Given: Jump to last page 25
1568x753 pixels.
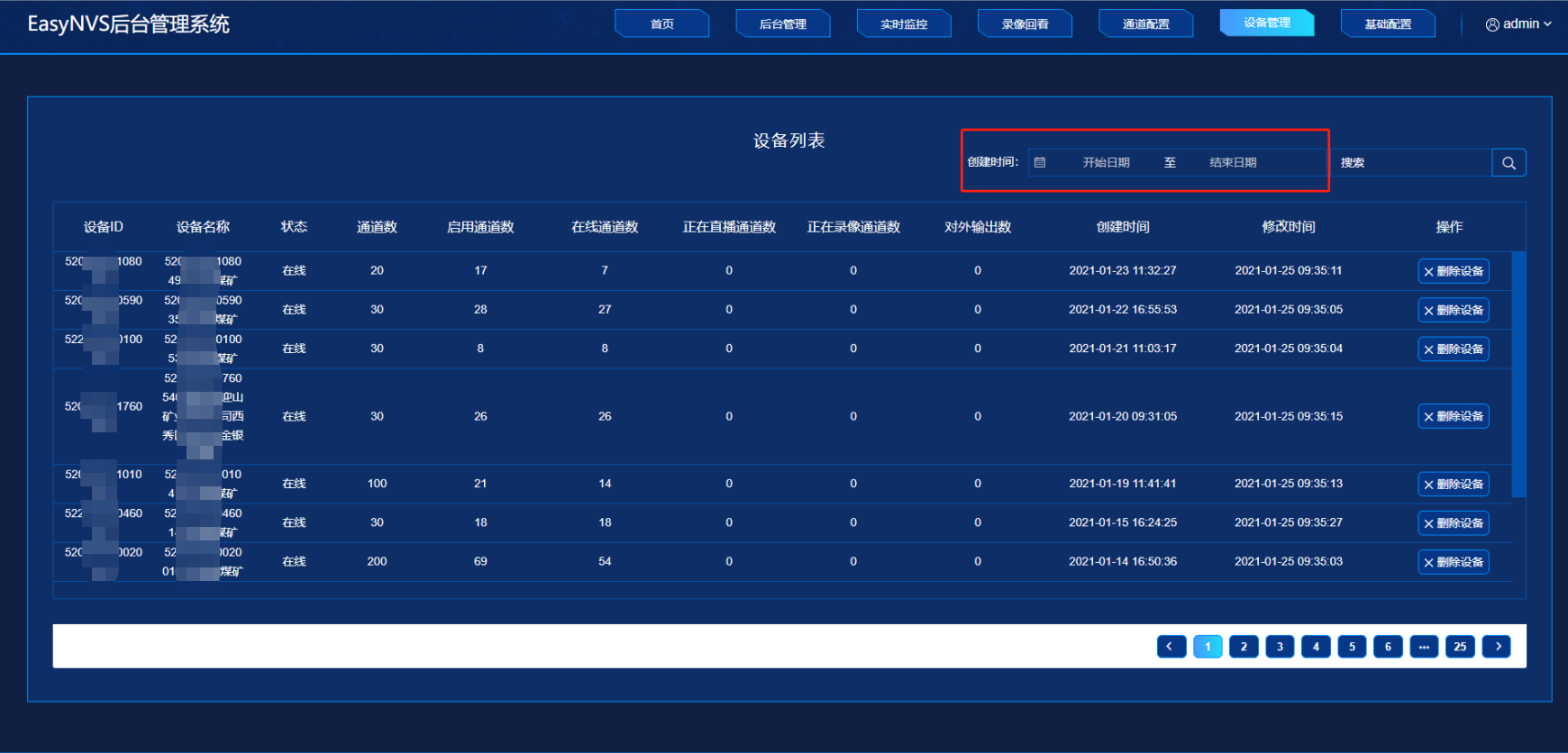Looking at the screenshot, I should point(1460,647).
